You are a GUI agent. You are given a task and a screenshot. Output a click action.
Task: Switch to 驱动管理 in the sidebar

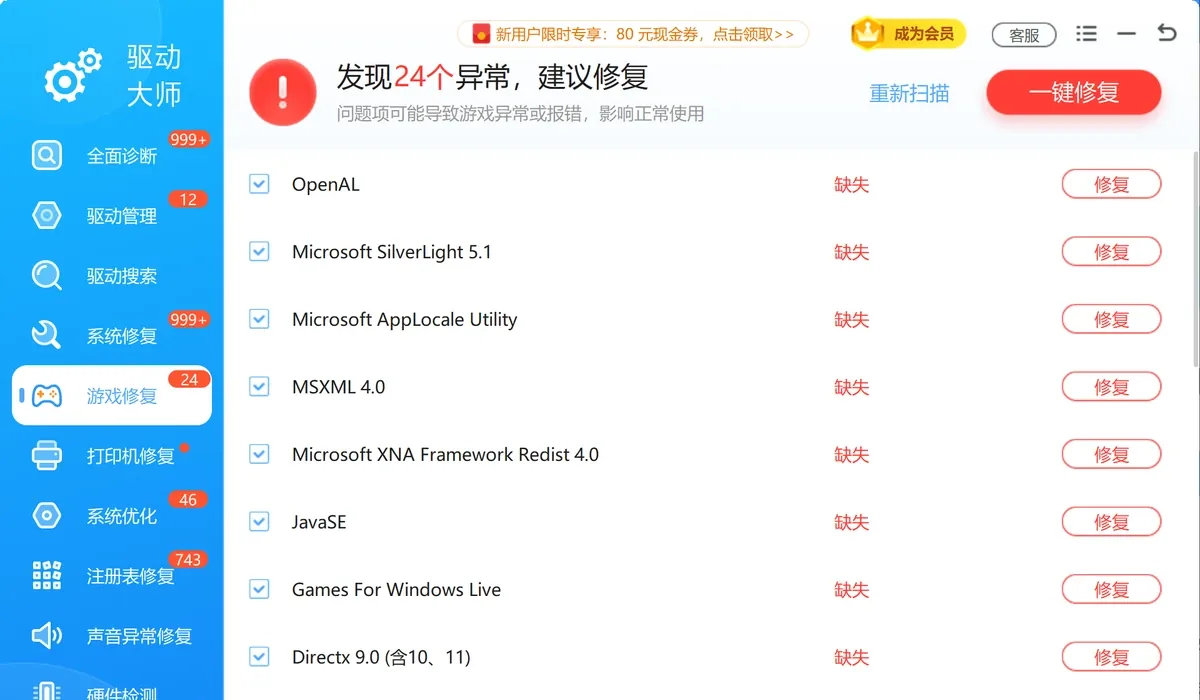click(112, 216)
